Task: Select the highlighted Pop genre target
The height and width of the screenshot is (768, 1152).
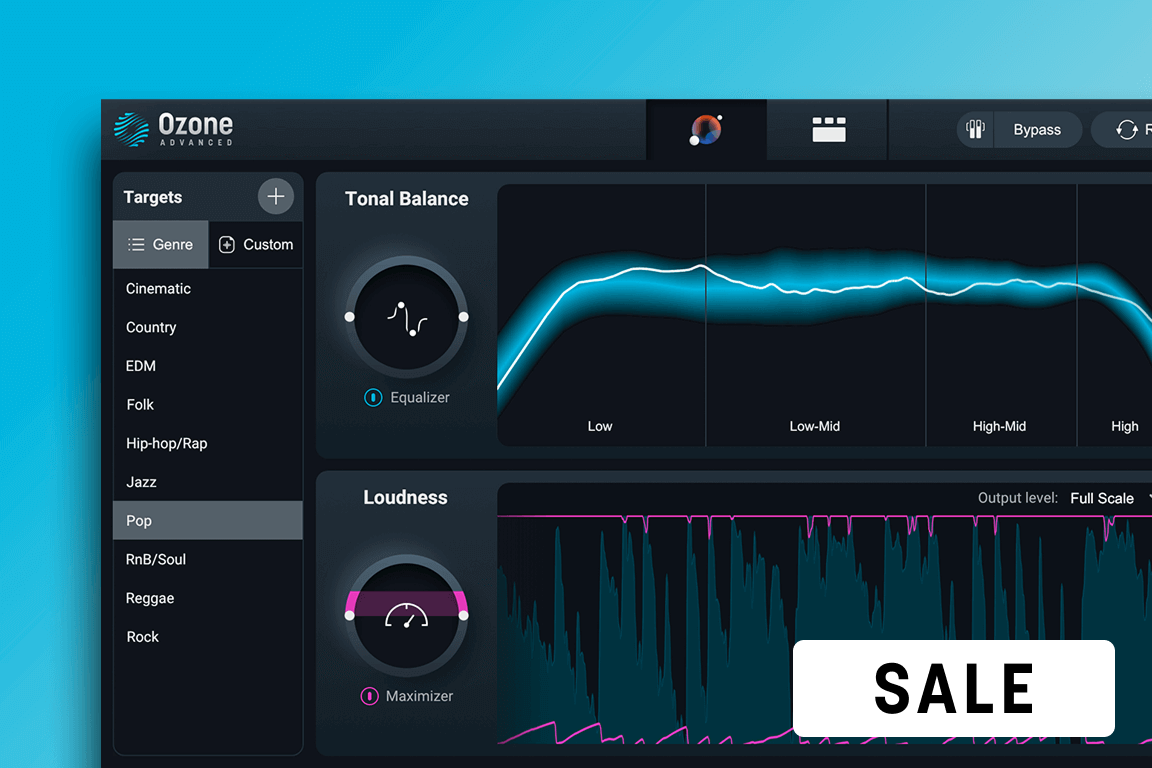Action: click(x=208, y=520)
